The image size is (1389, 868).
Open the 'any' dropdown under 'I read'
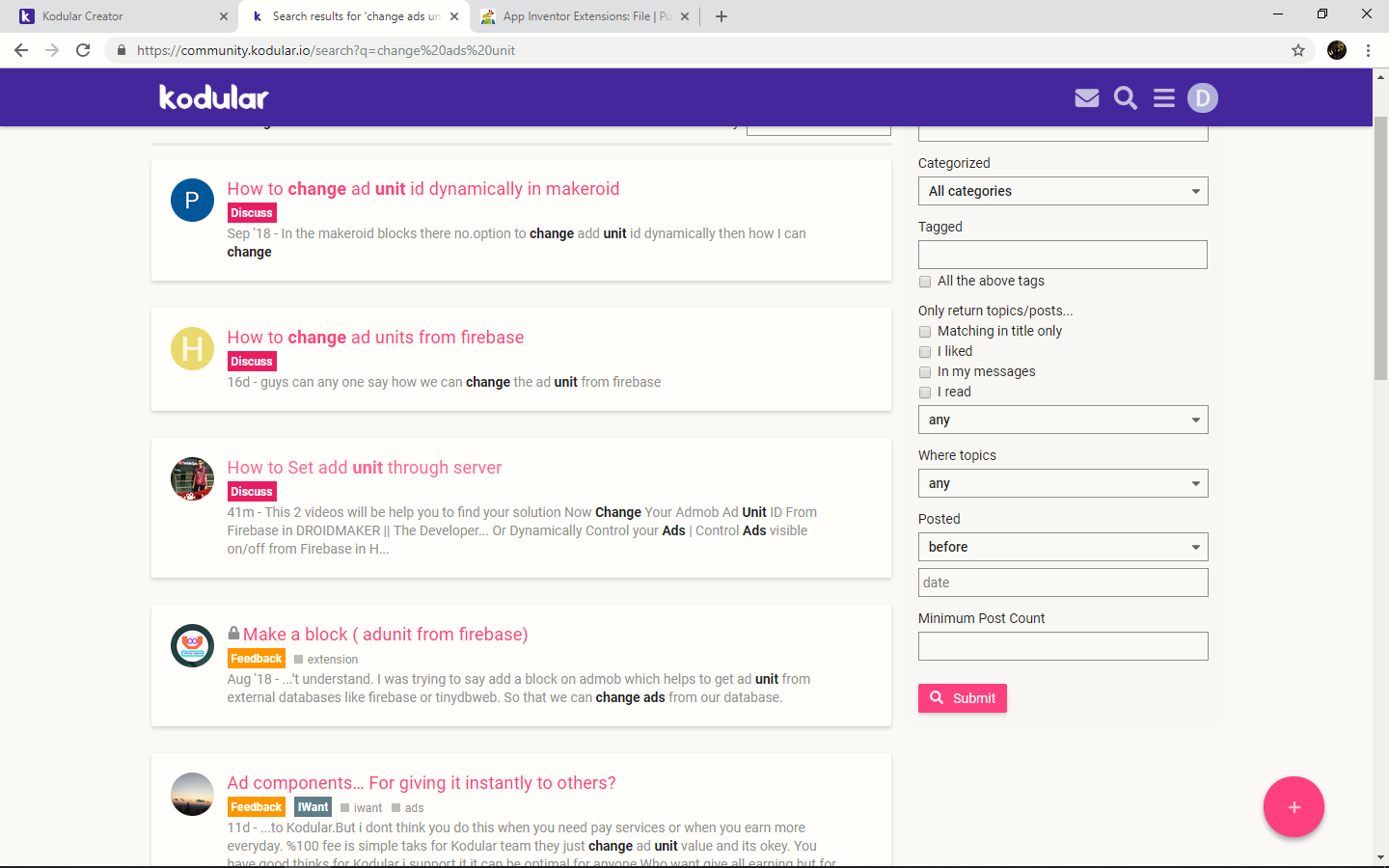pyautogui.click(x=1063, y=420)
